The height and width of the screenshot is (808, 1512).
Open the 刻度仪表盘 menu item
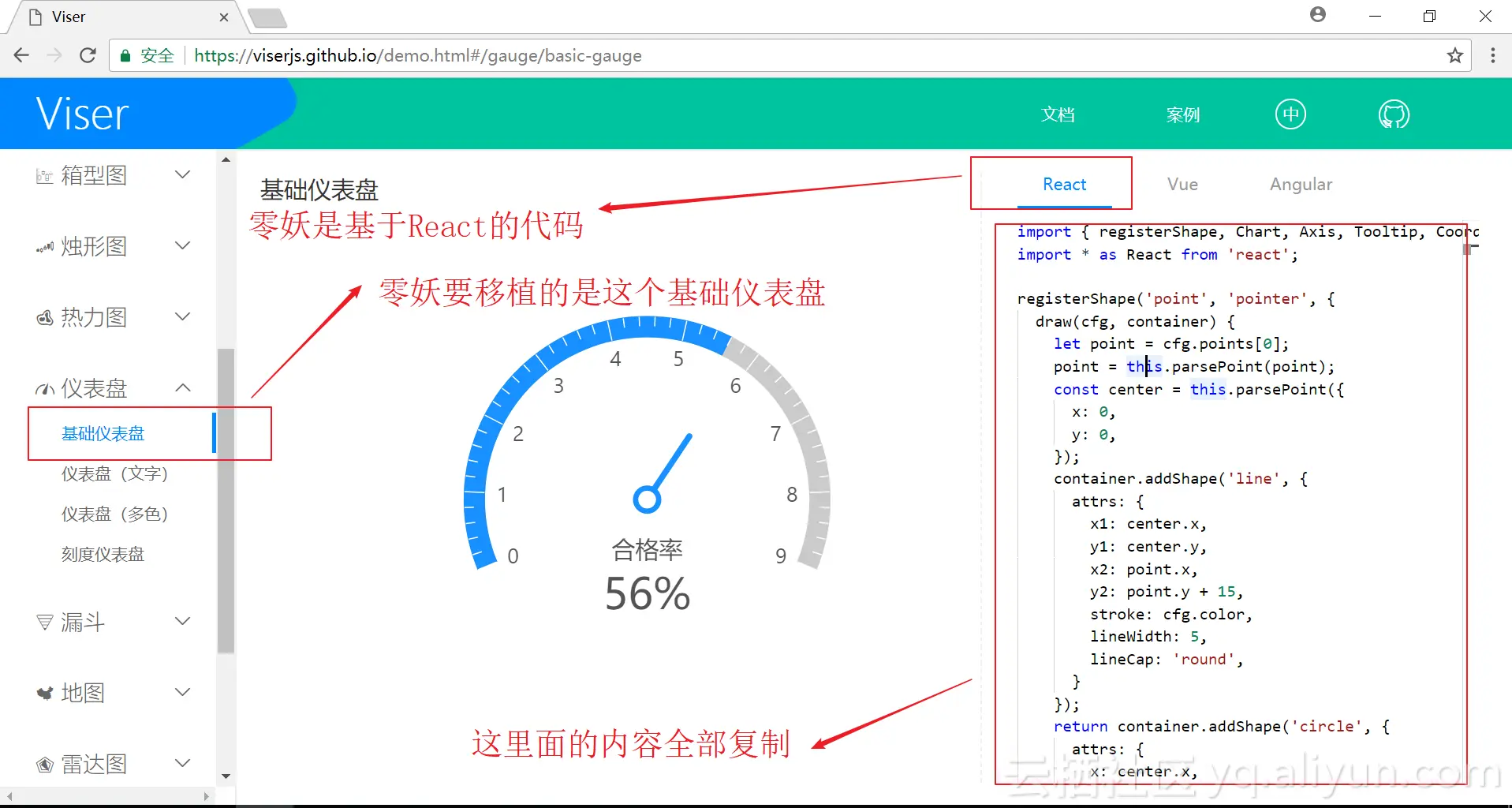[103, 555]
